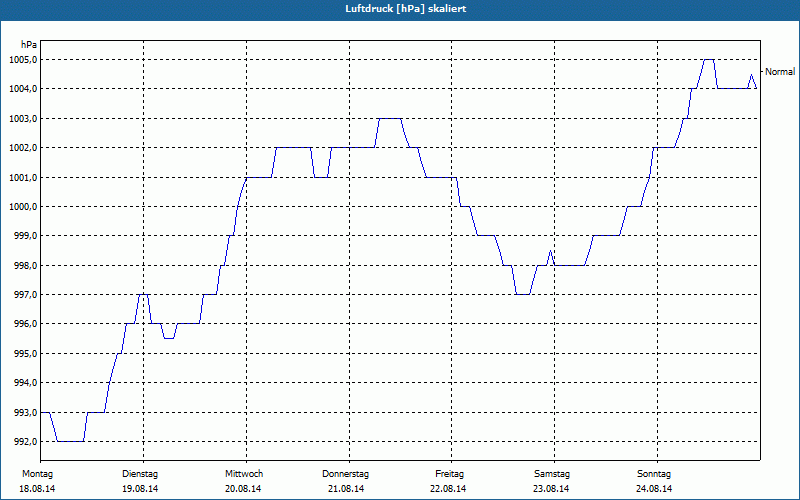Click the date 24.08.14
Screen dimensions: 800x500
point(654,489)
